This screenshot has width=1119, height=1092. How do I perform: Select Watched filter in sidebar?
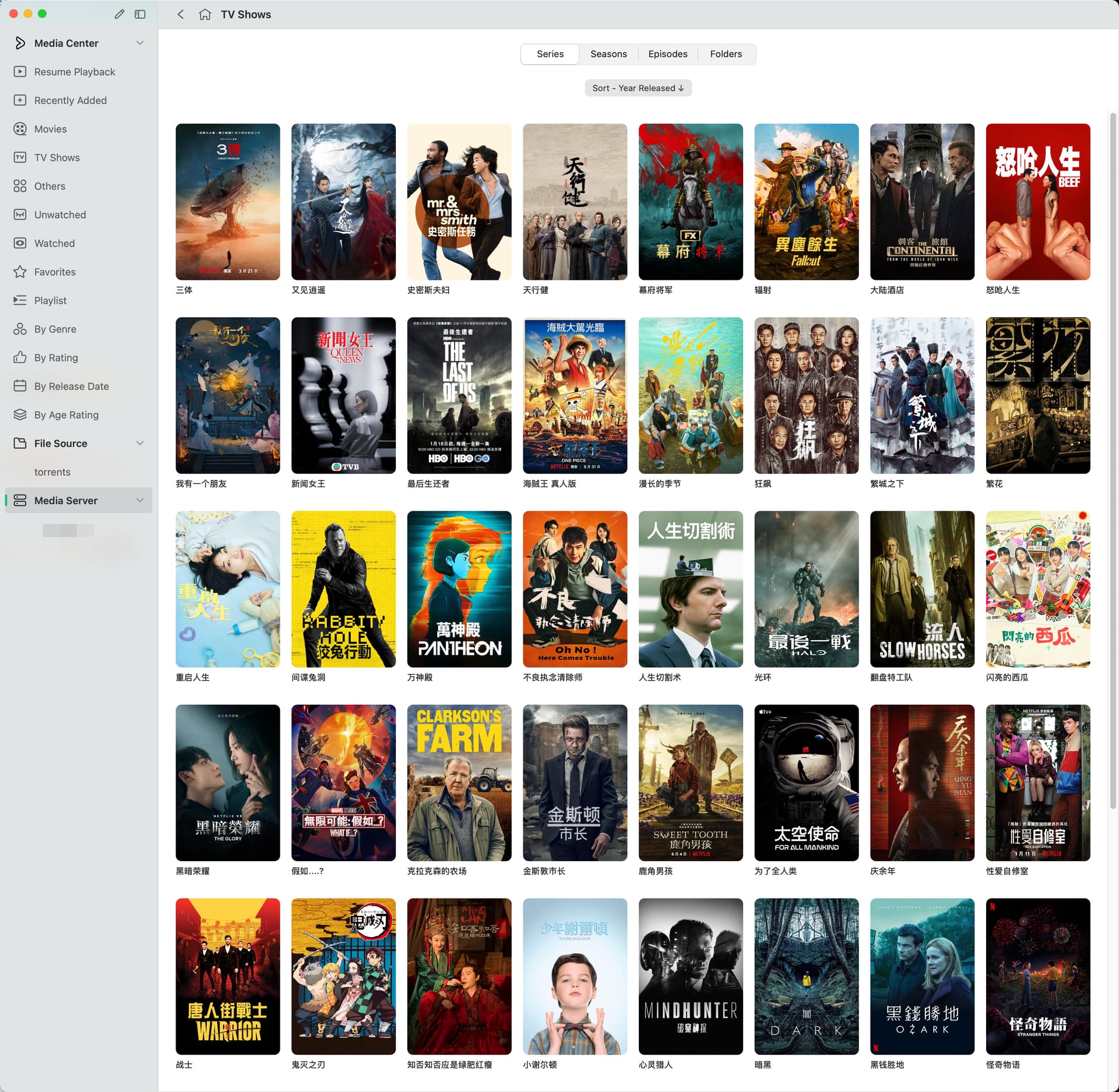54,243
